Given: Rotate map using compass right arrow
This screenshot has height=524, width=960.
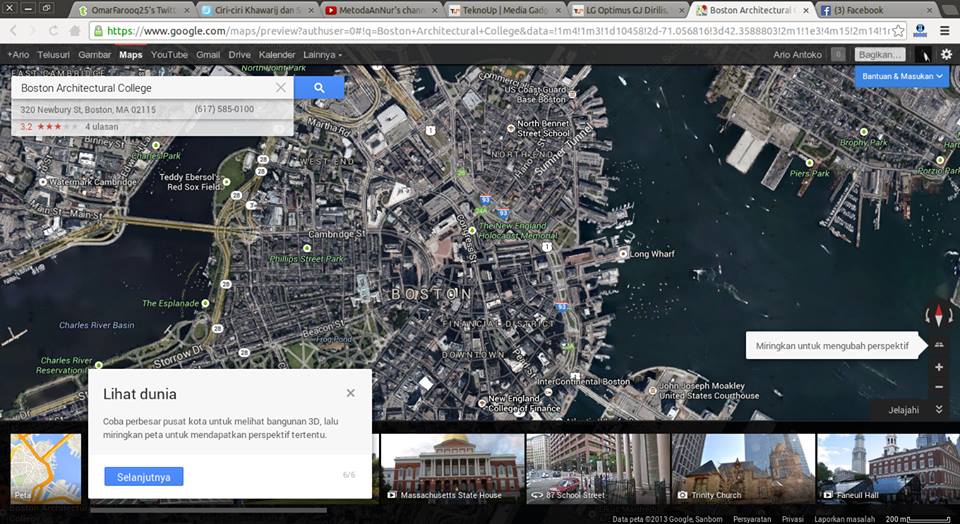Looking at the screenshot, I should point(951,316).
